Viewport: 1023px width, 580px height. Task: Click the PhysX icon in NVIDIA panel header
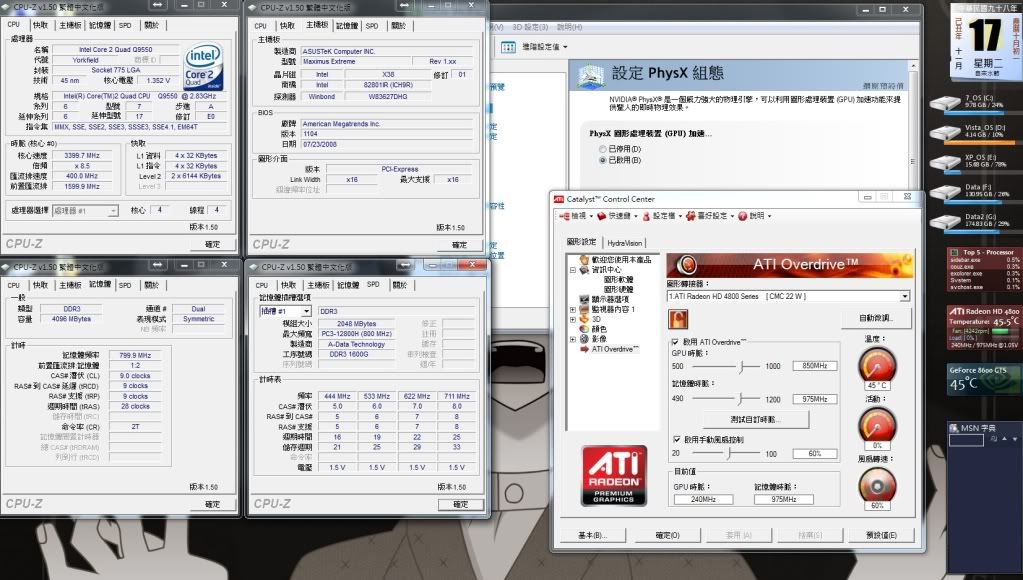[590, 74]
